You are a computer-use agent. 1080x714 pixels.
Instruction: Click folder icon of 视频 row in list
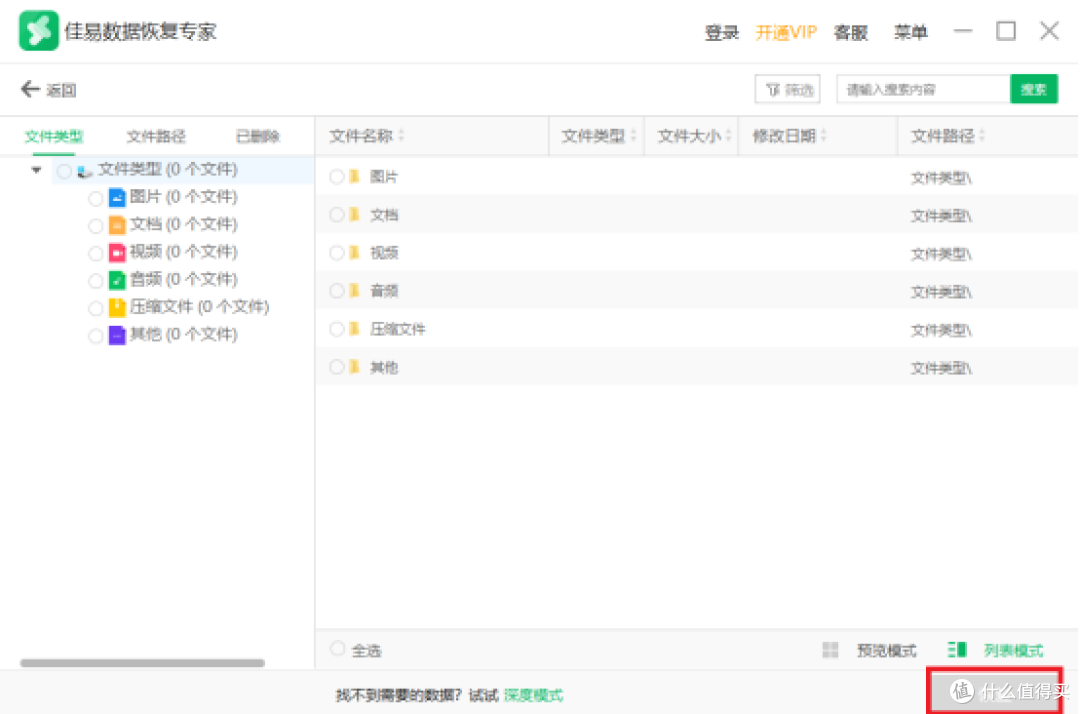(x=355, y=253)
